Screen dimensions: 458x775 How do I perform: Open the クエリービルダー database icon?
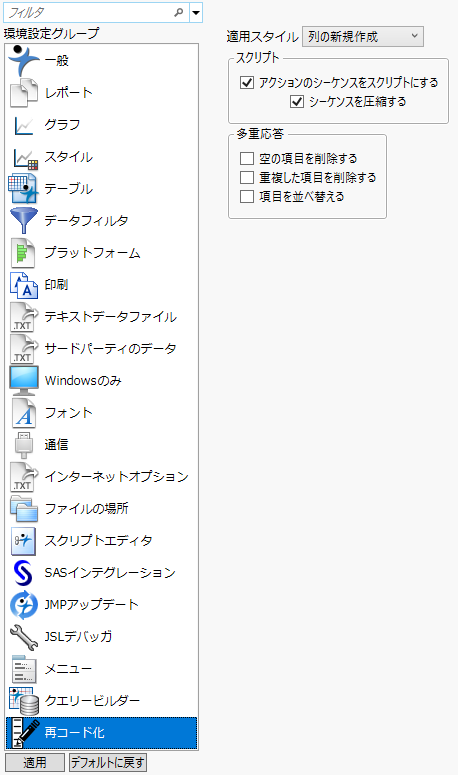(x=24, y=700)
